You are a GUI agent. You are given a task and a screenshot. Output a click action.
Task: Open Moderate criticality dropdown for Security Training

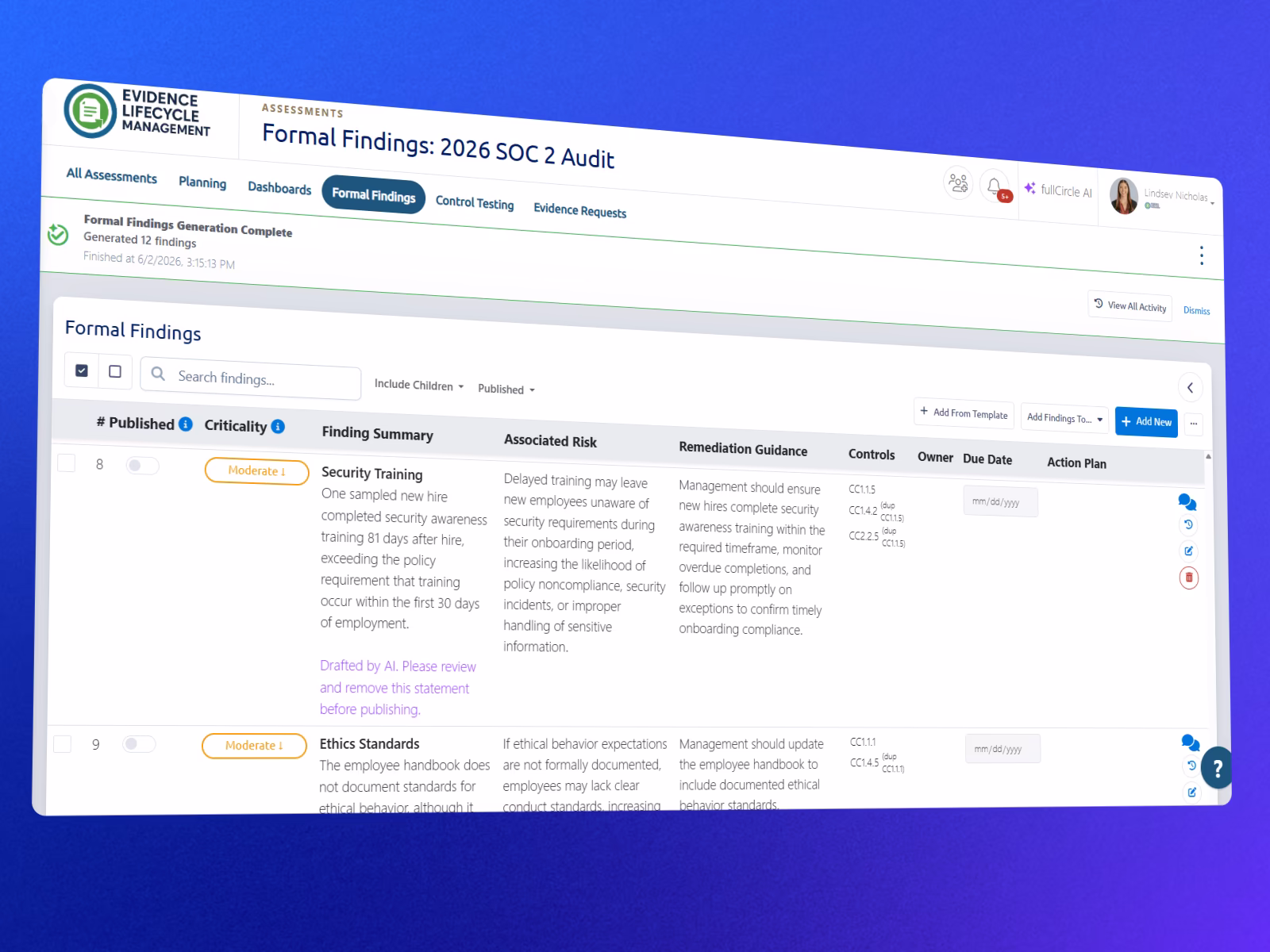pos(256,471)
